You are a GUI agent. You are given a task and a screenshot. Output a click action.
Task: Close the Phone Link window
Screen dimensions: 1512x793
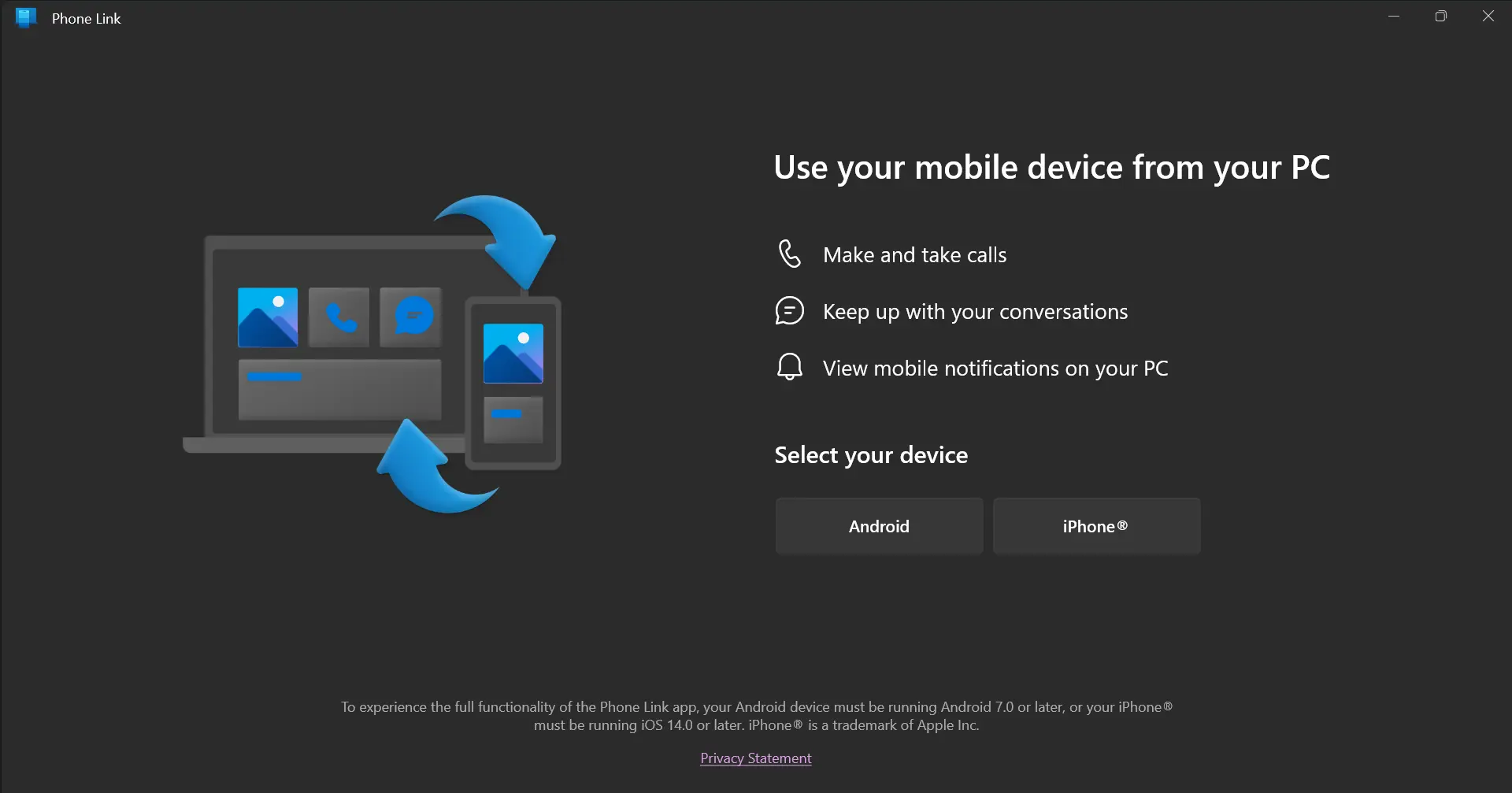(1488, 17)
